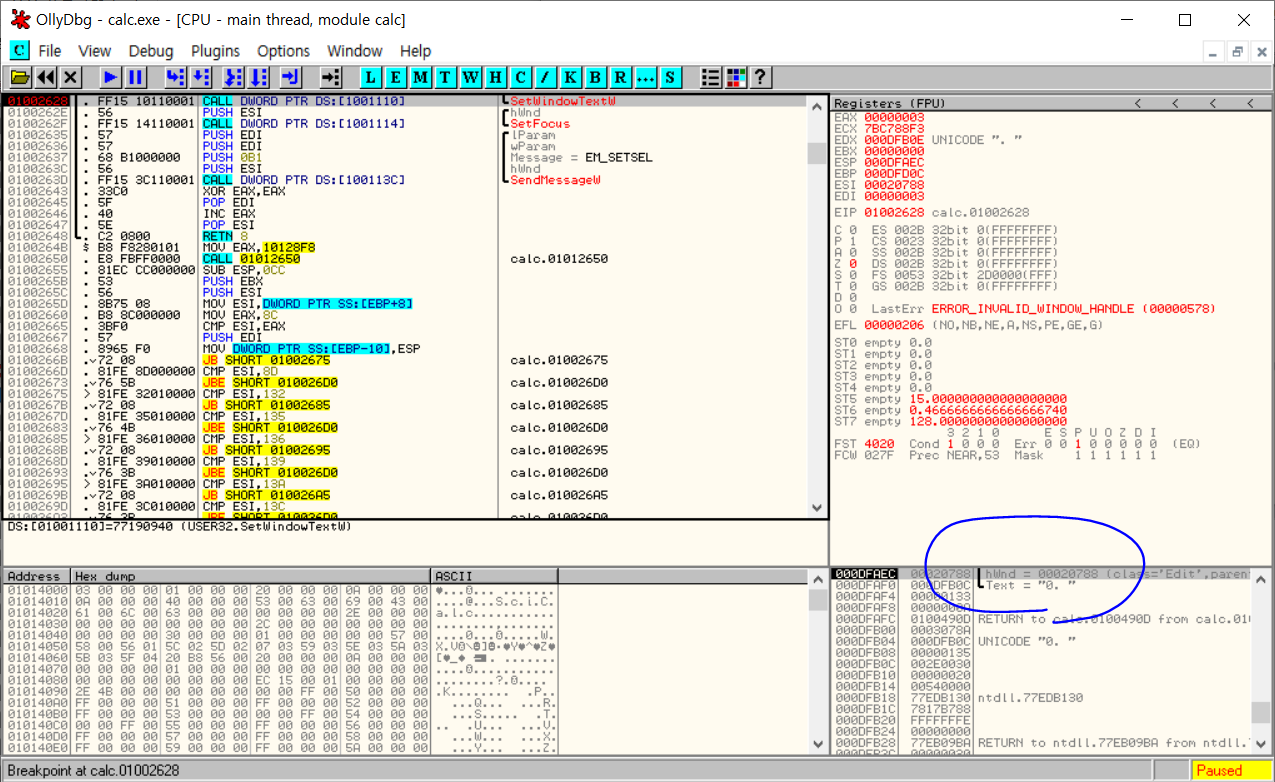1275x782 pixels.
Task: Open Debugging options list icon
Action: coord(711,77)
